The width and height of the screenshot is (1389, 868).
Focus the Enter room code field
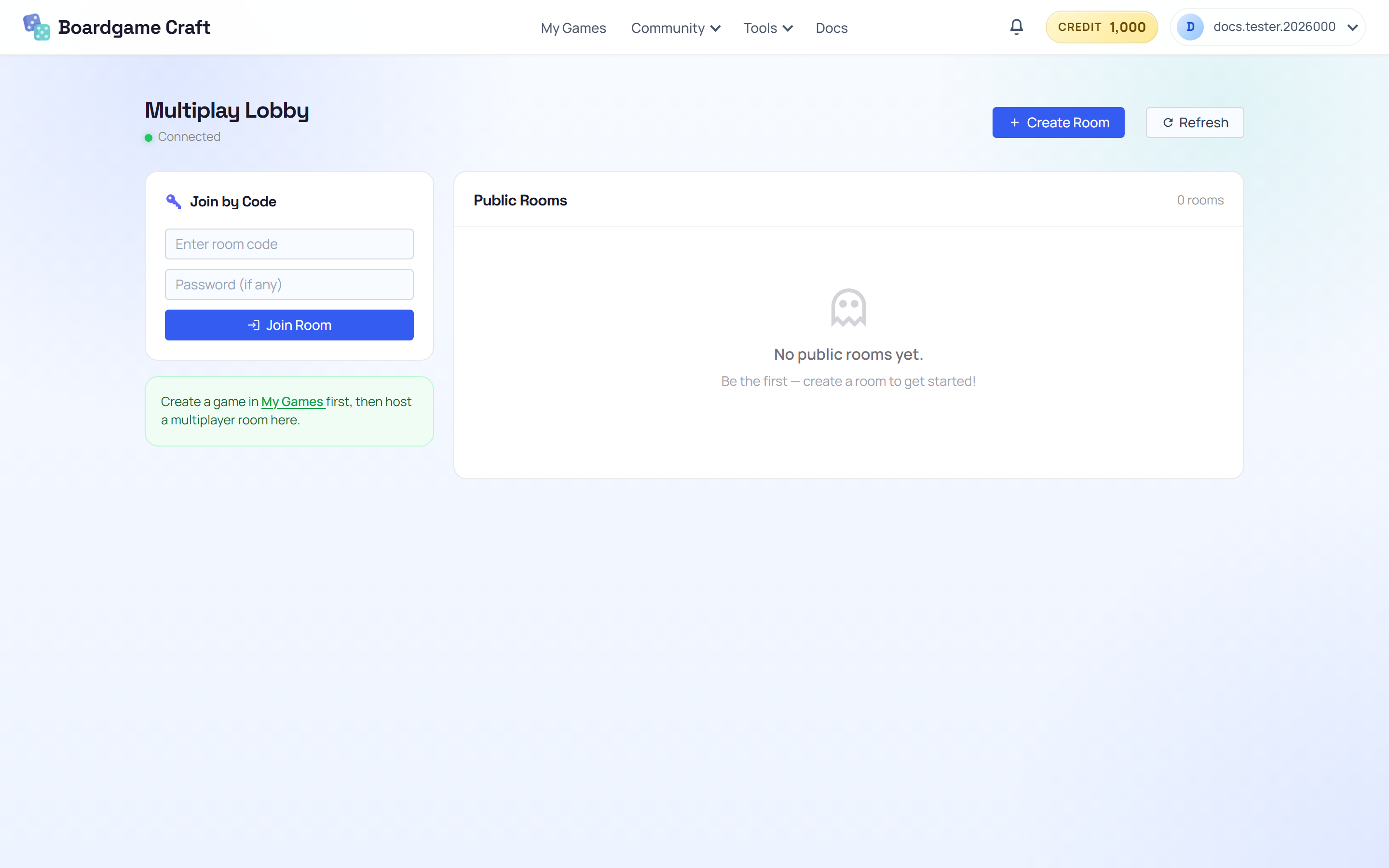289,244
